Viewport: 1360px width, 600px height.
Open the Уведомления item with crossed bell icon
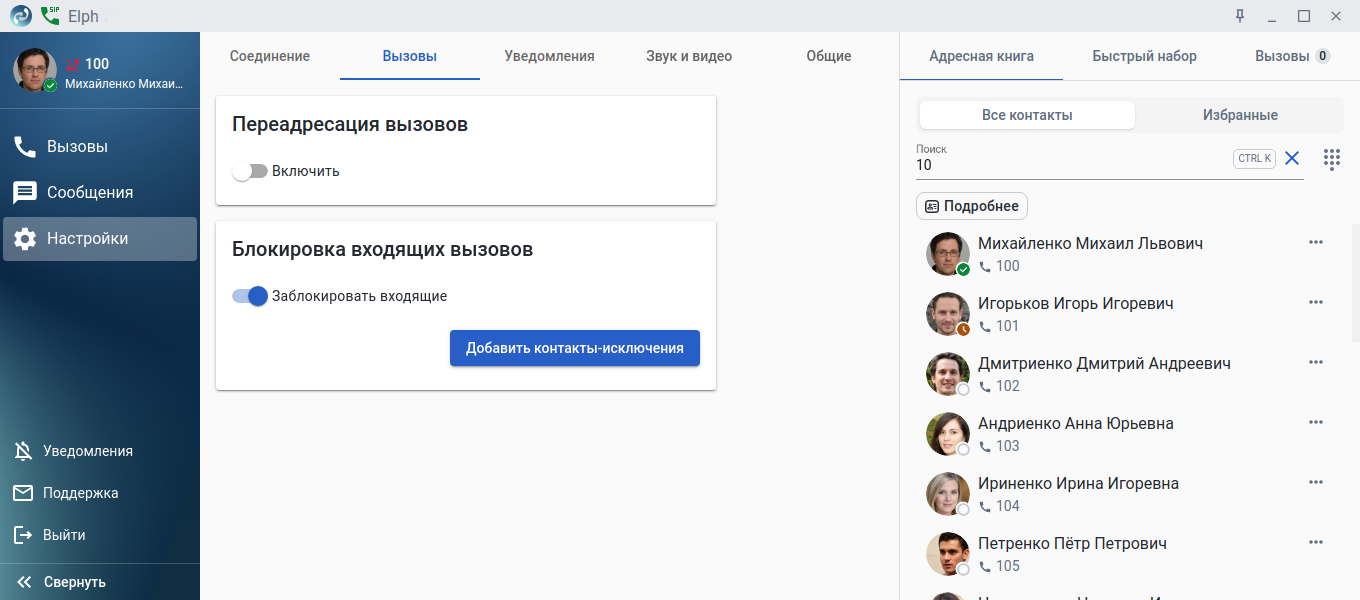point(100,451)
